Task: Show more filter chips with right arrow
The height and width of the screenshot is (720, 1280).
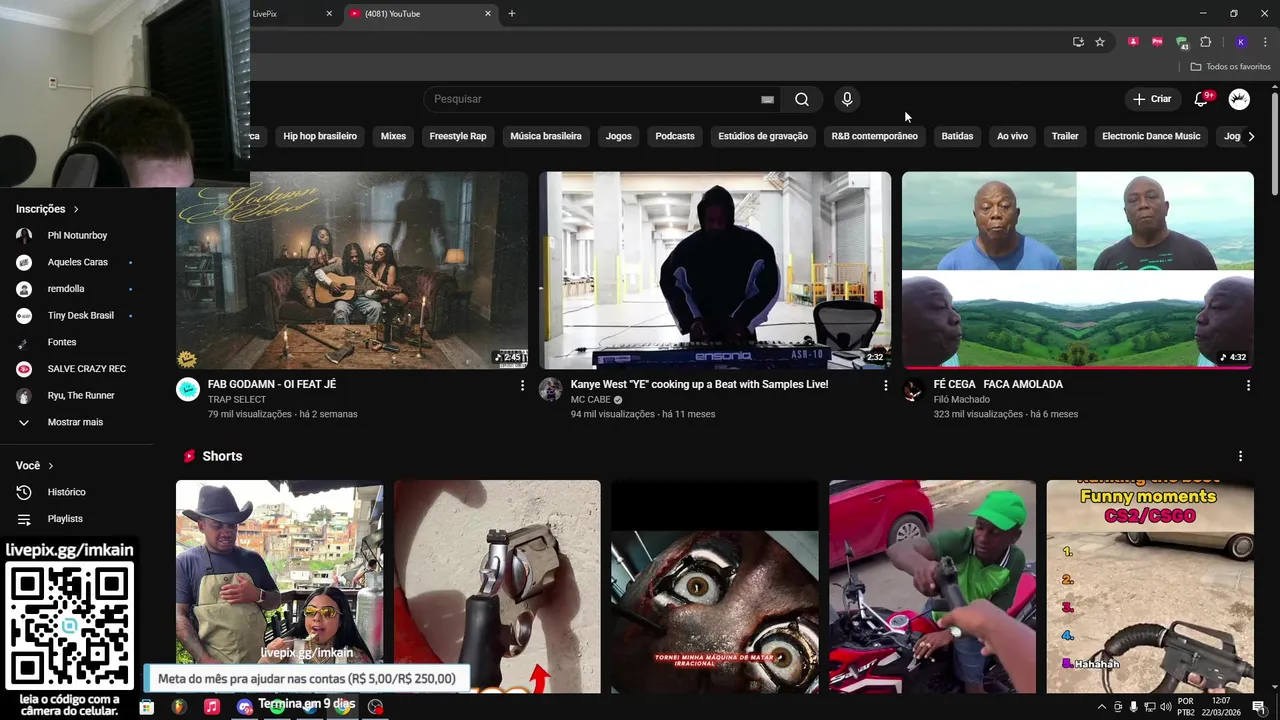Action: tap(1251, 136)
